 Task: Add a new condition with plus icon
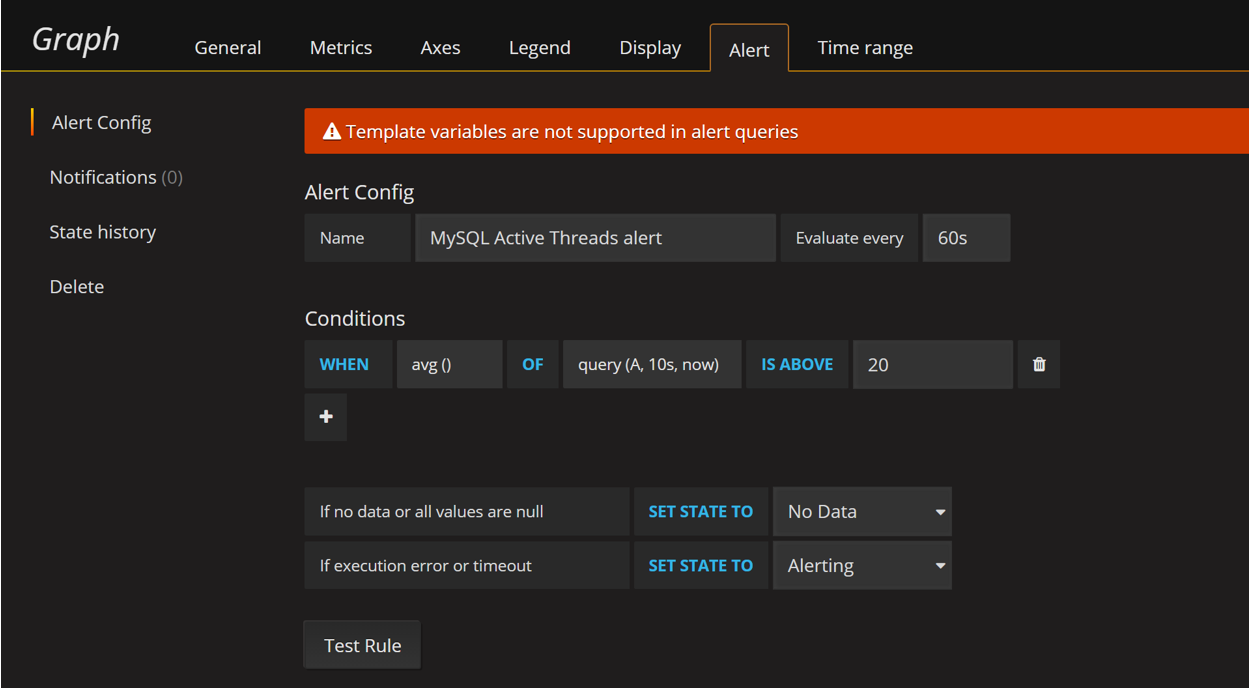[x=326, y=417]
